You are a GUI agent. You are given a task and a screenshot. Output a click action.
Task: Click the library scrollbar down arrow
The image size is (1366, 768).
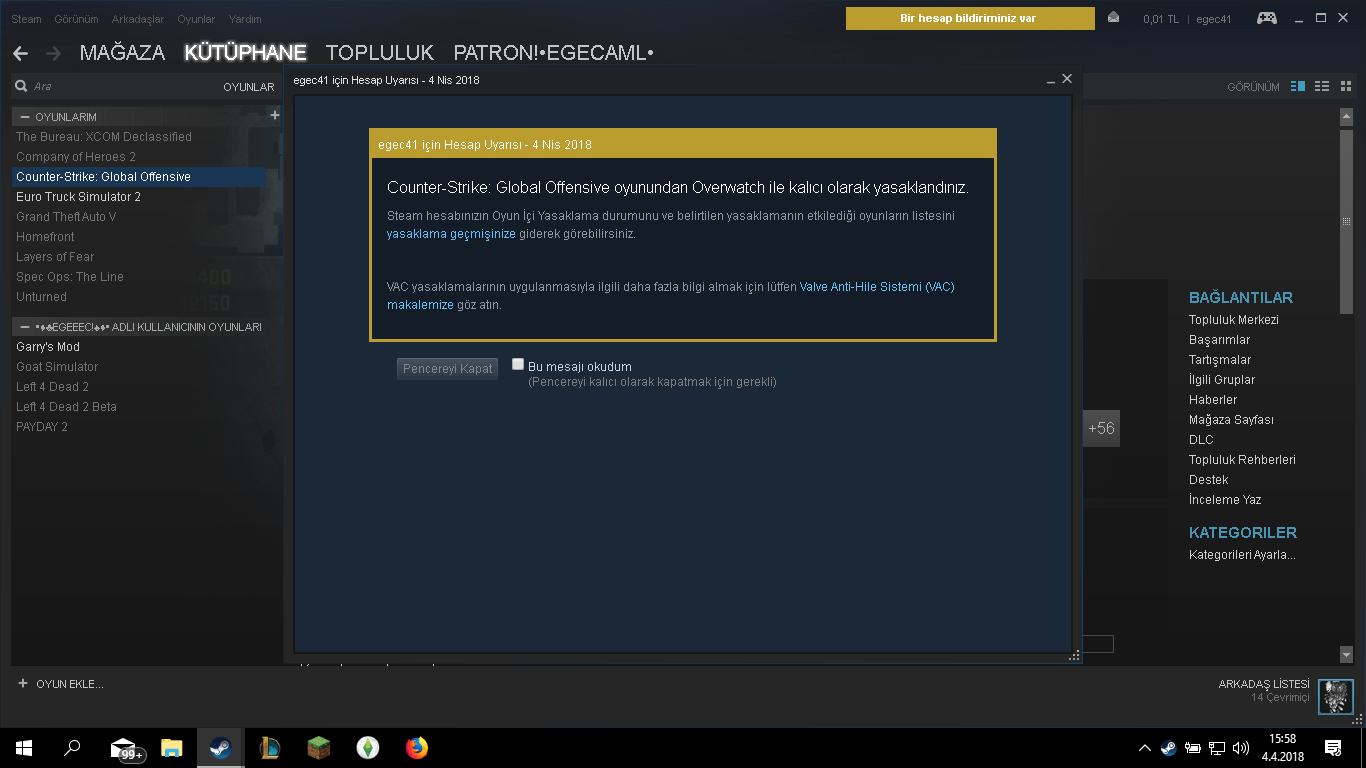click(x=1346, y=654)
